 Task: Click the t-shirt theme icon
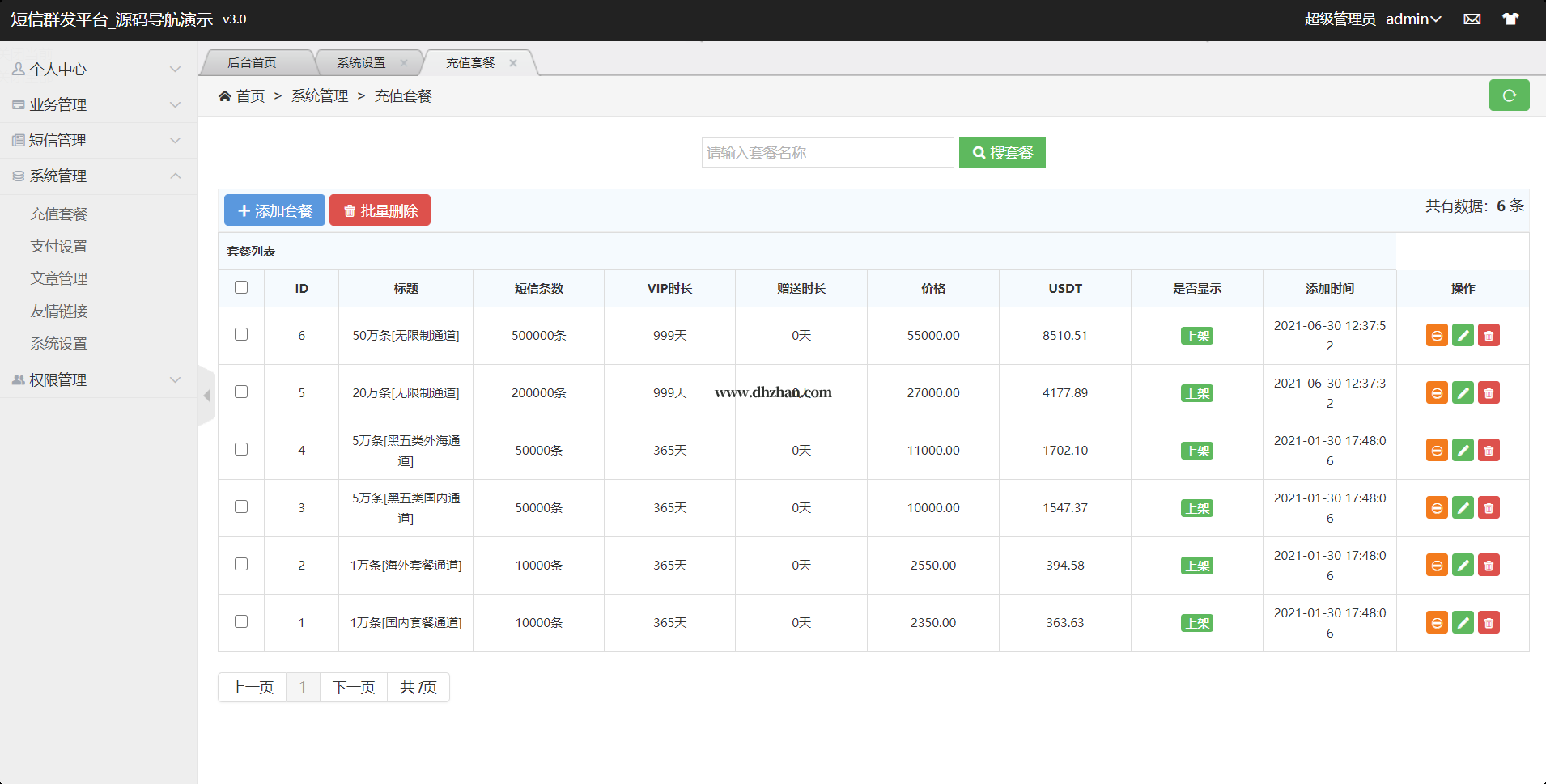pos(1510,19)
